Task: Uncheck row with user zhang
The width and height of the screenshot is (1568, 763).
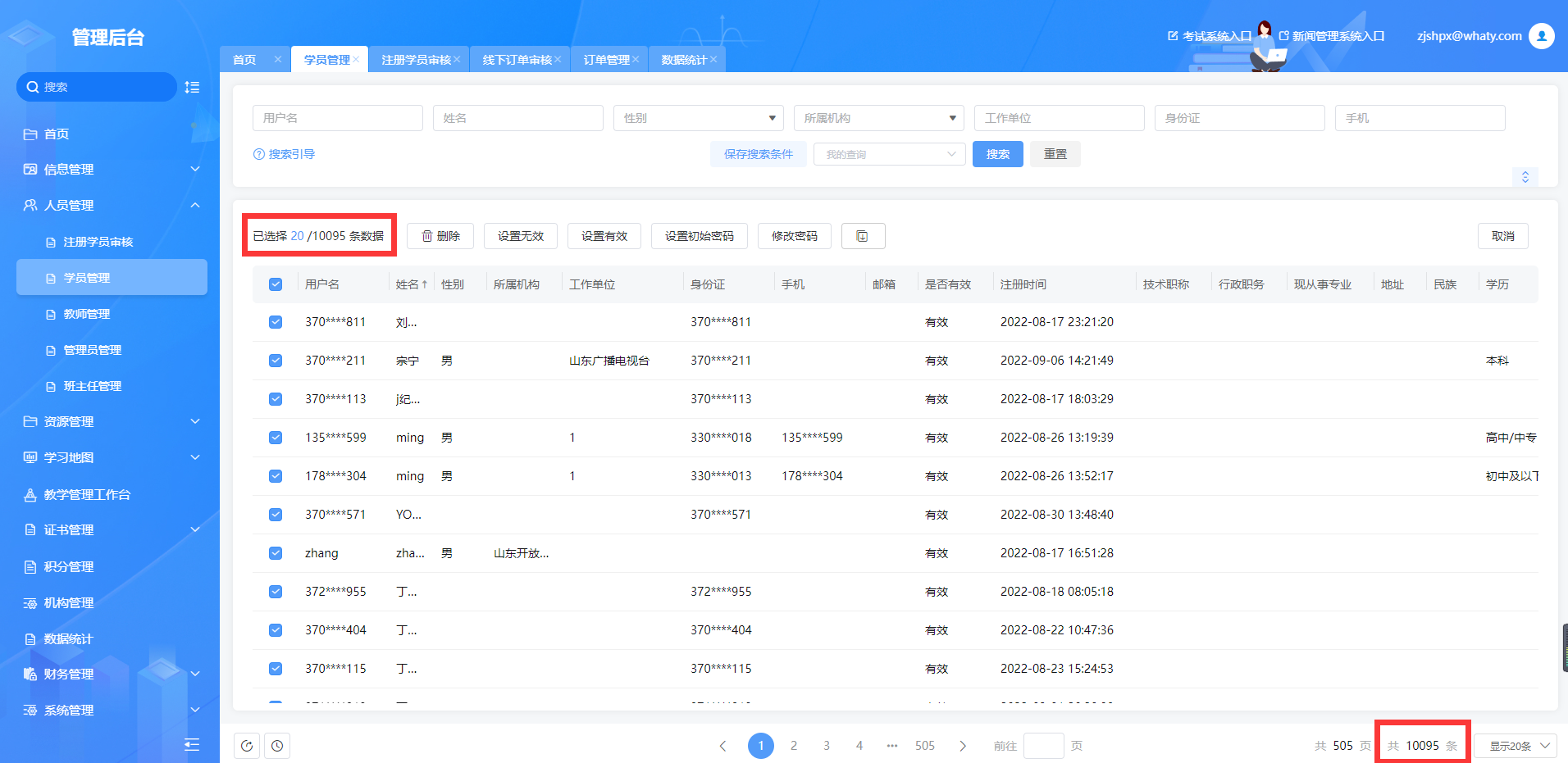Action: point(276,553)
